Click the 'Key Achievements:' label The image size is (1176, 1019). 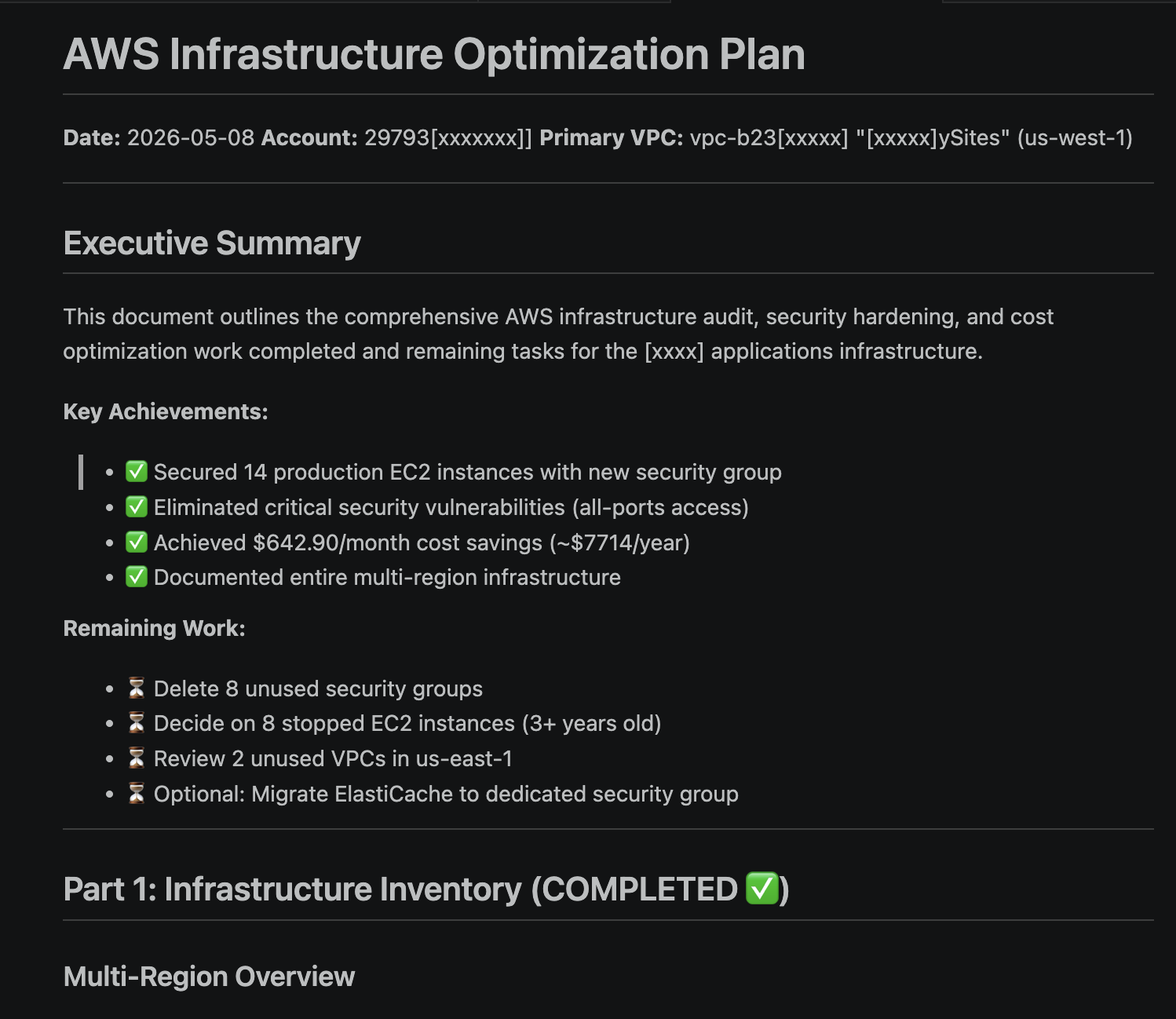(x=166, y=411)
